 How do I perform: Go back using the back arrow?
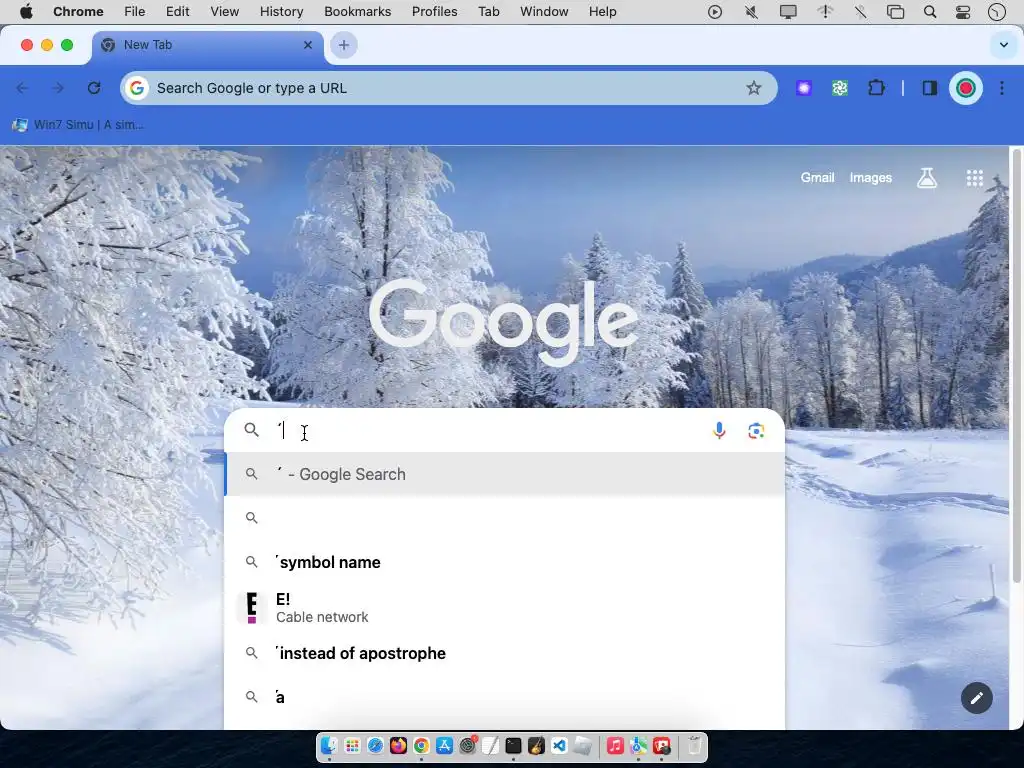pos(22,88)
